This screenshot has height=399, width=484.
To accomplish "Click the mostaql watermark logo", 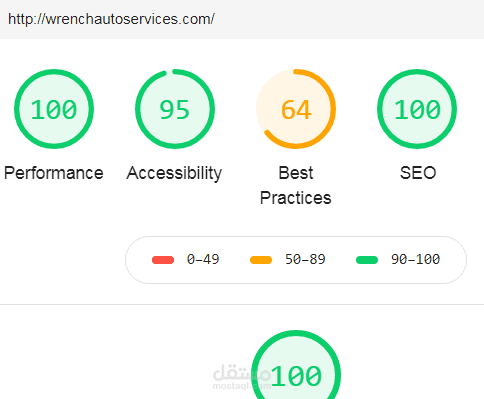I will pyautogui.click(x=242, y=377).
